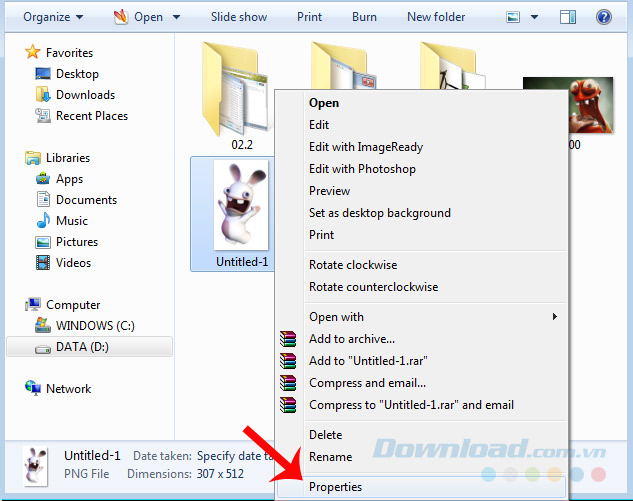This screenshot has height=501, width=633.
Task: Choose Rotate counterclockwise
Action: [x=421, y=287]
